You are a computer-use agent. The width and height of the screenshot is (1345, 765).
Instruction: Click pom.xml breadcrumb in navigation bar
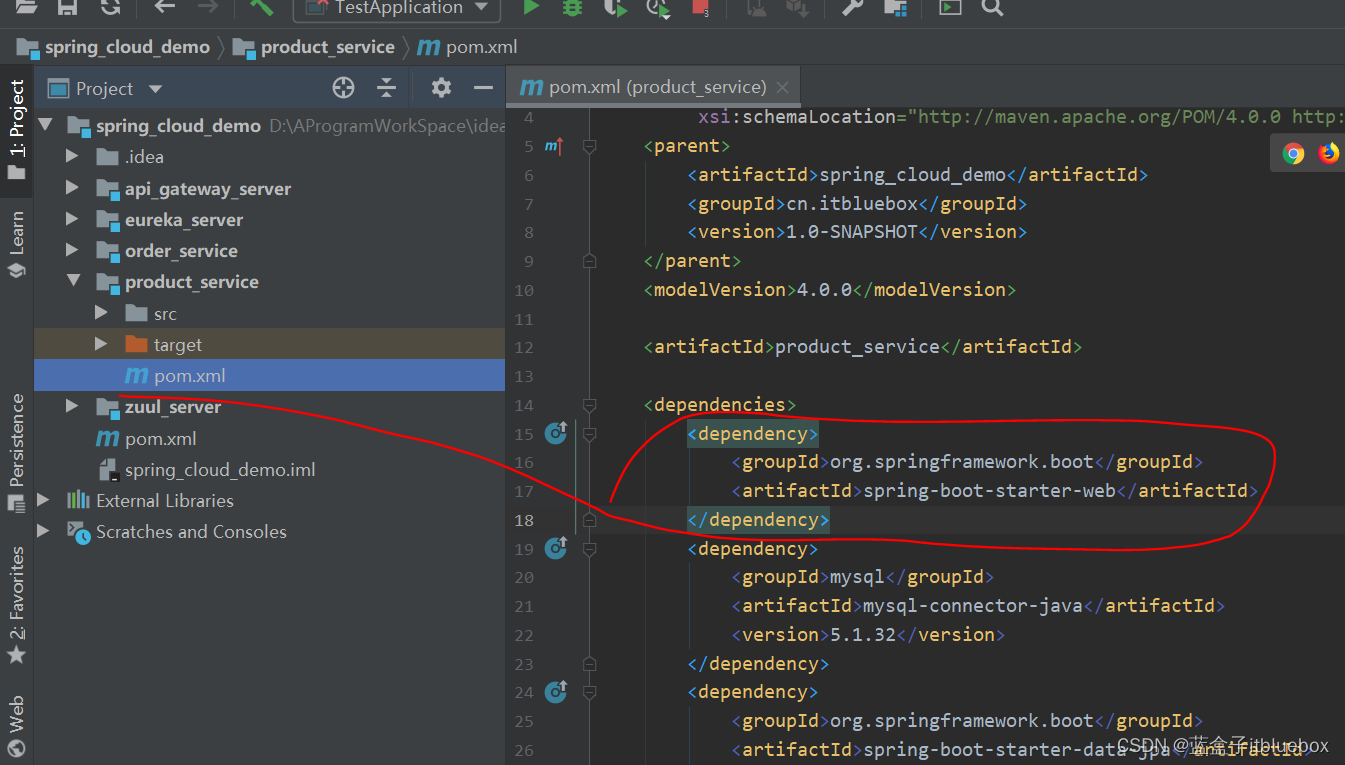(x=467, y=47)
